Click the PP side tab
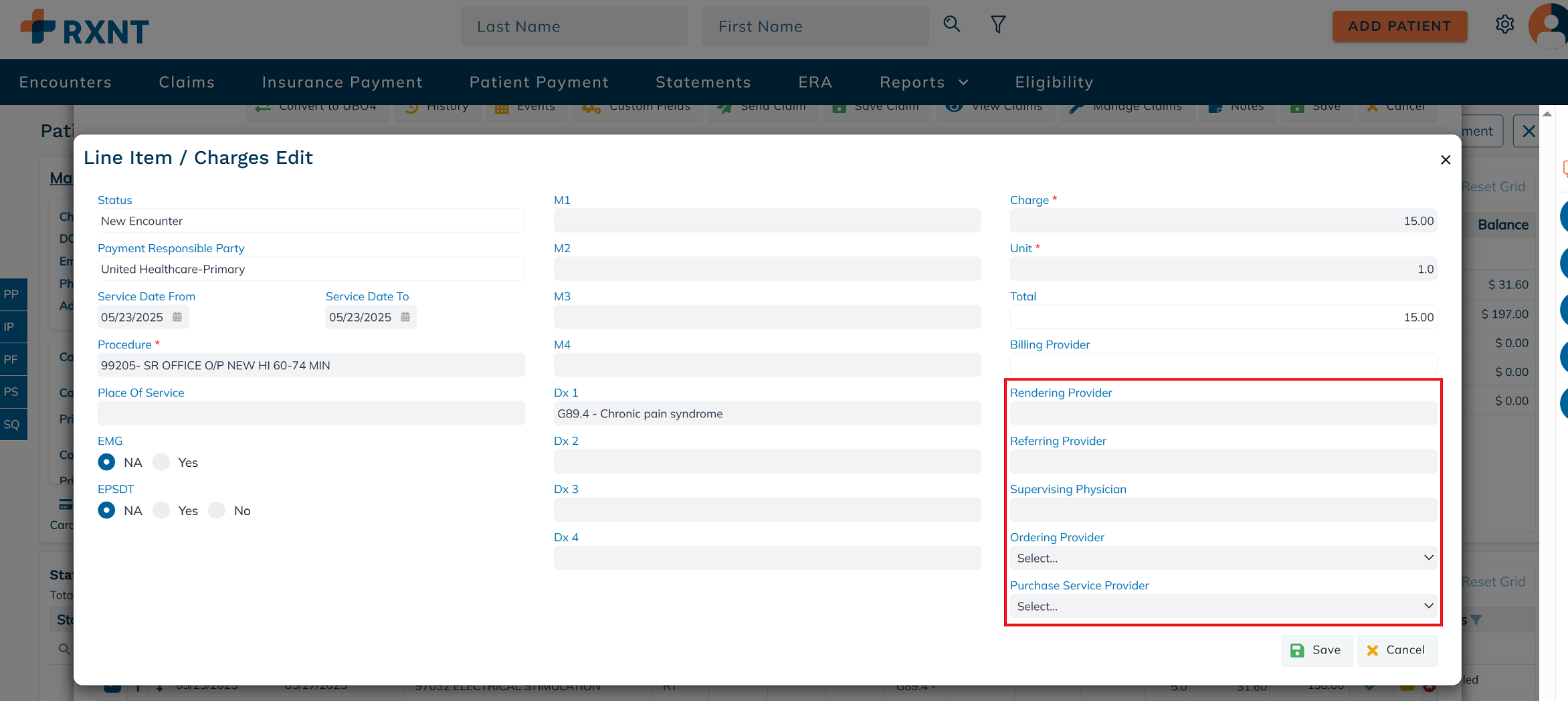 pos(13,294)
